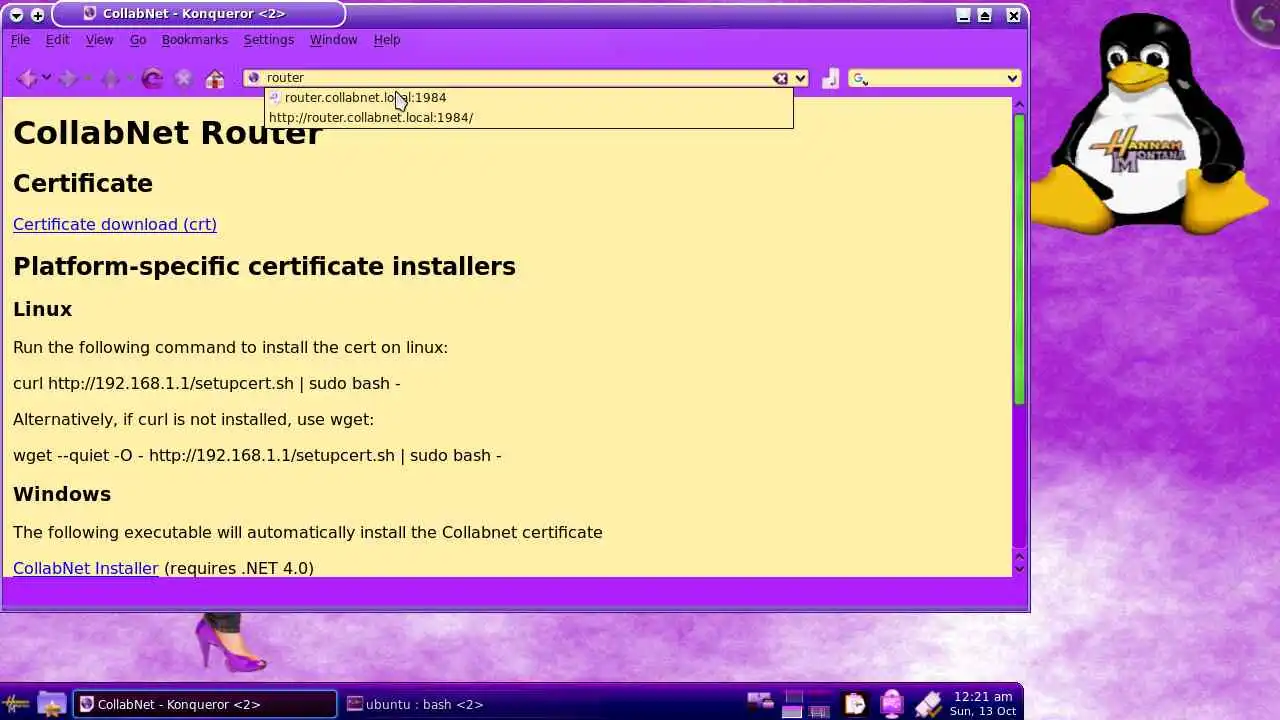
Task: Open the Go menu
Action: [x=138, y=39]
